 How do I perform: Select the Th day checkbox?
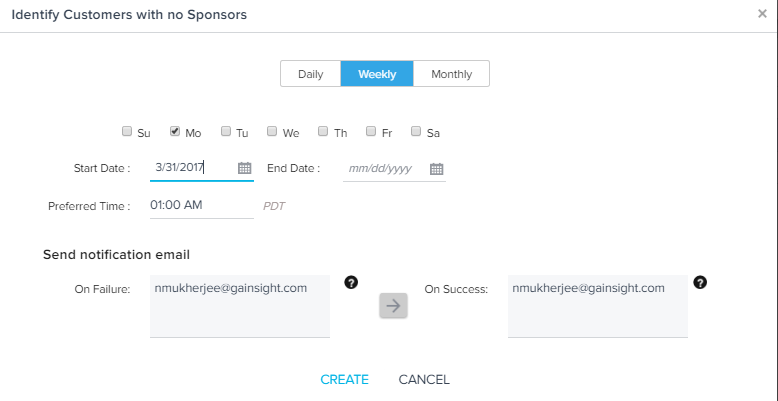pos(323,131)
